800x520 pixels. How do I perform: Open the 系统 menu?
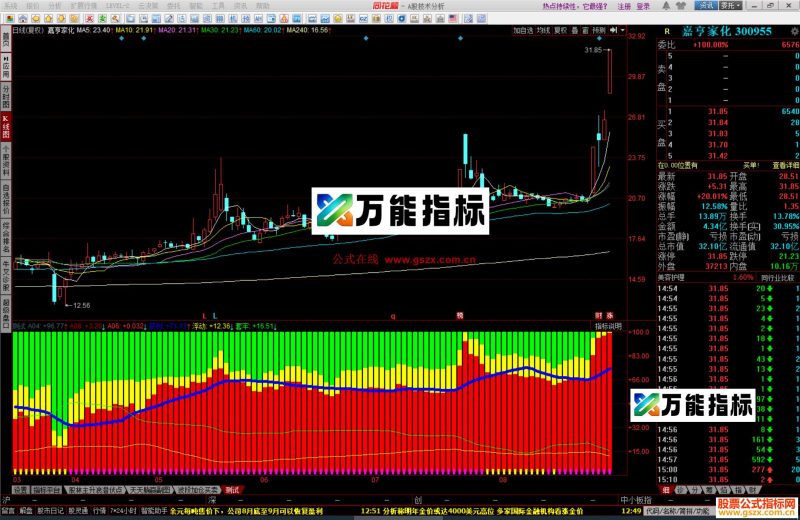point(11,6)
